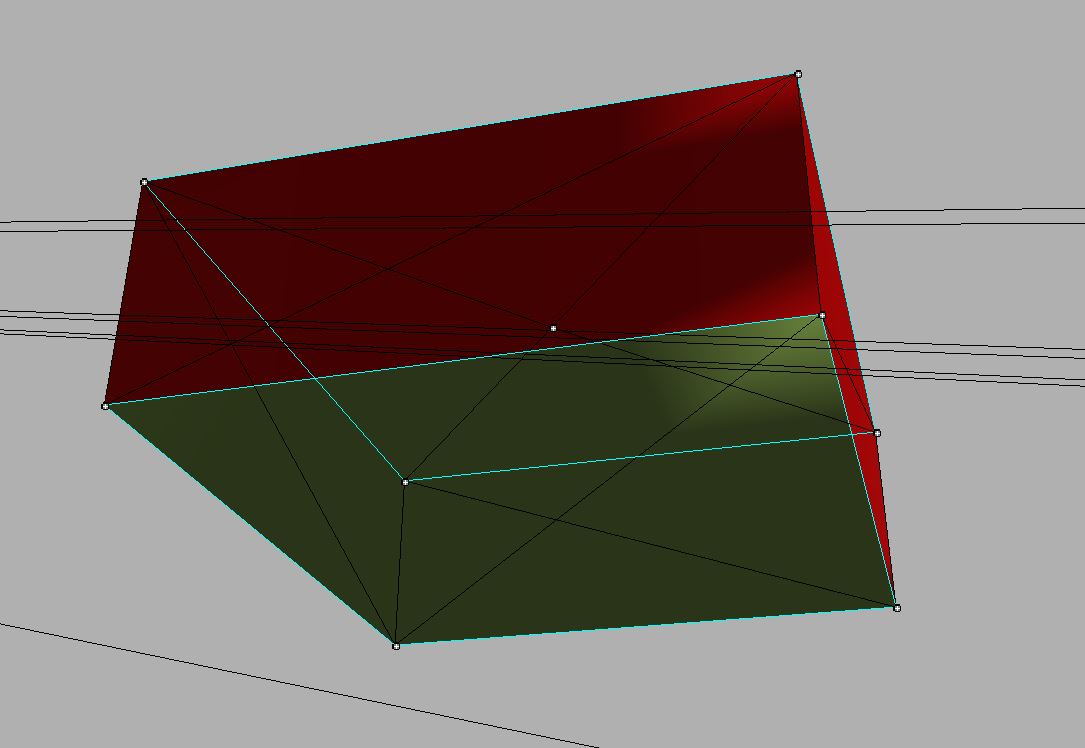Select cyan edge from inner vertex to right side
This screenshot has height=748, width=1085.
[x=640, y=458]
